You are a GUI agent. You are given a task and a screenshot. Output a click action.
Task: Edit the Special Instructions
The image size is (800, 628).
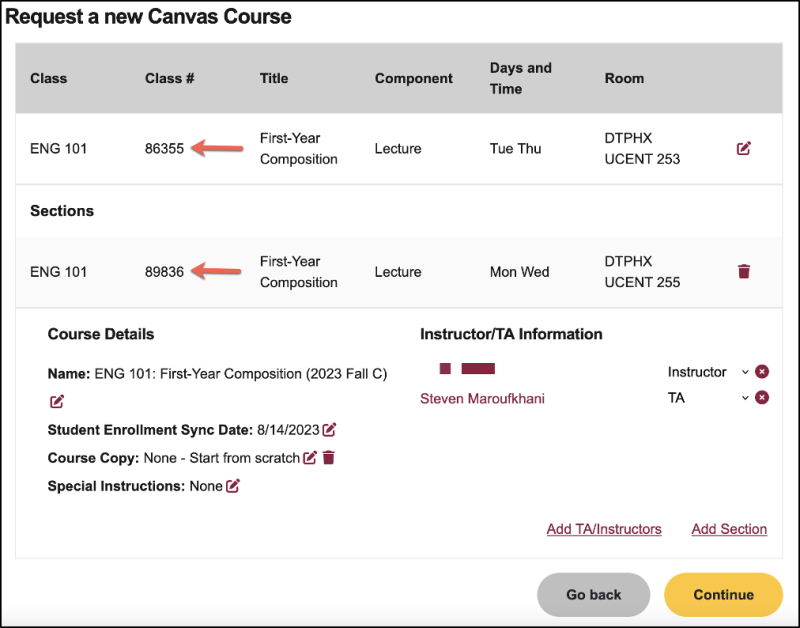233,486
